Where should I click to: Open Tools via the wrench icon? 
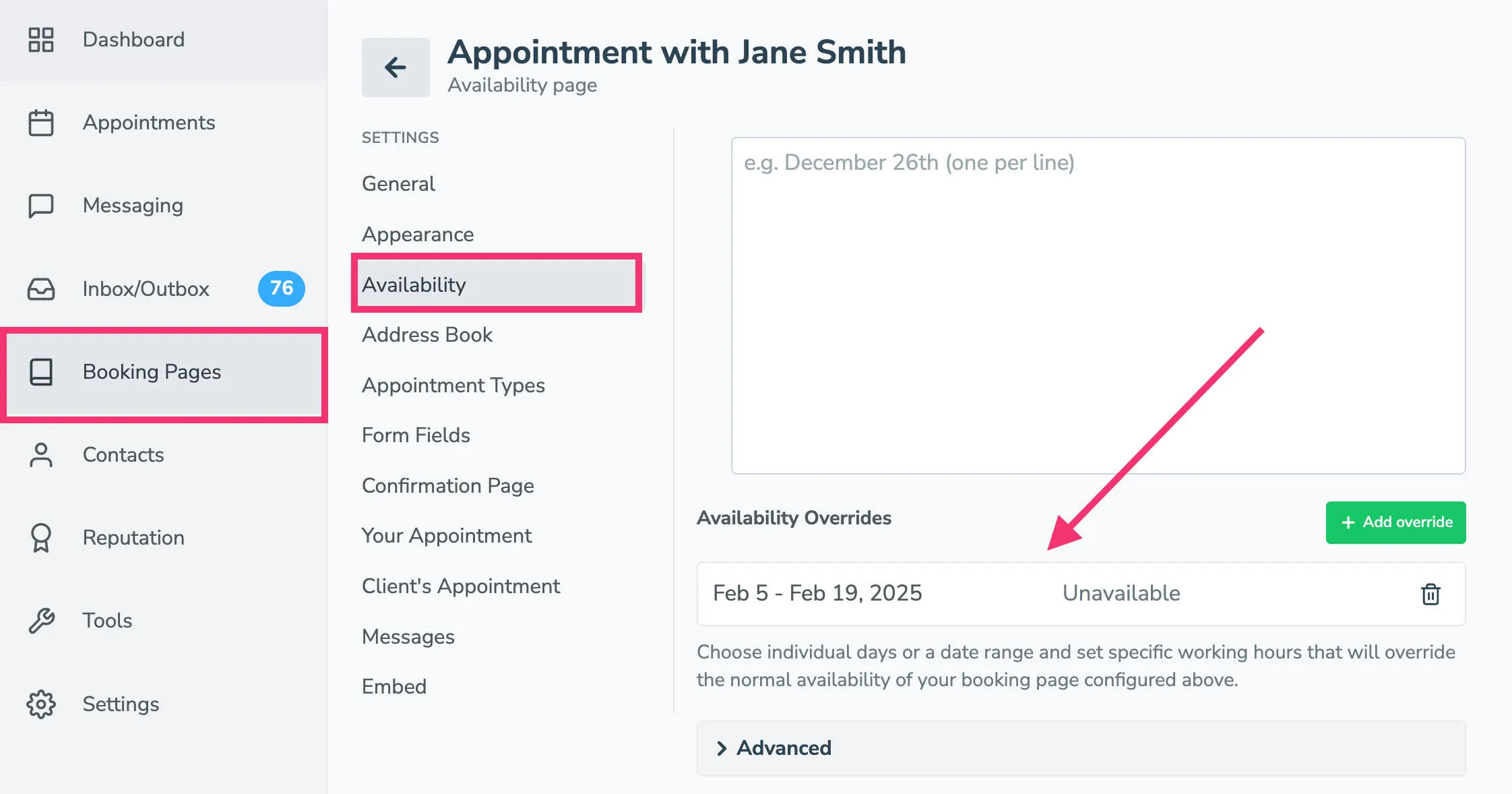coord(41,620)
